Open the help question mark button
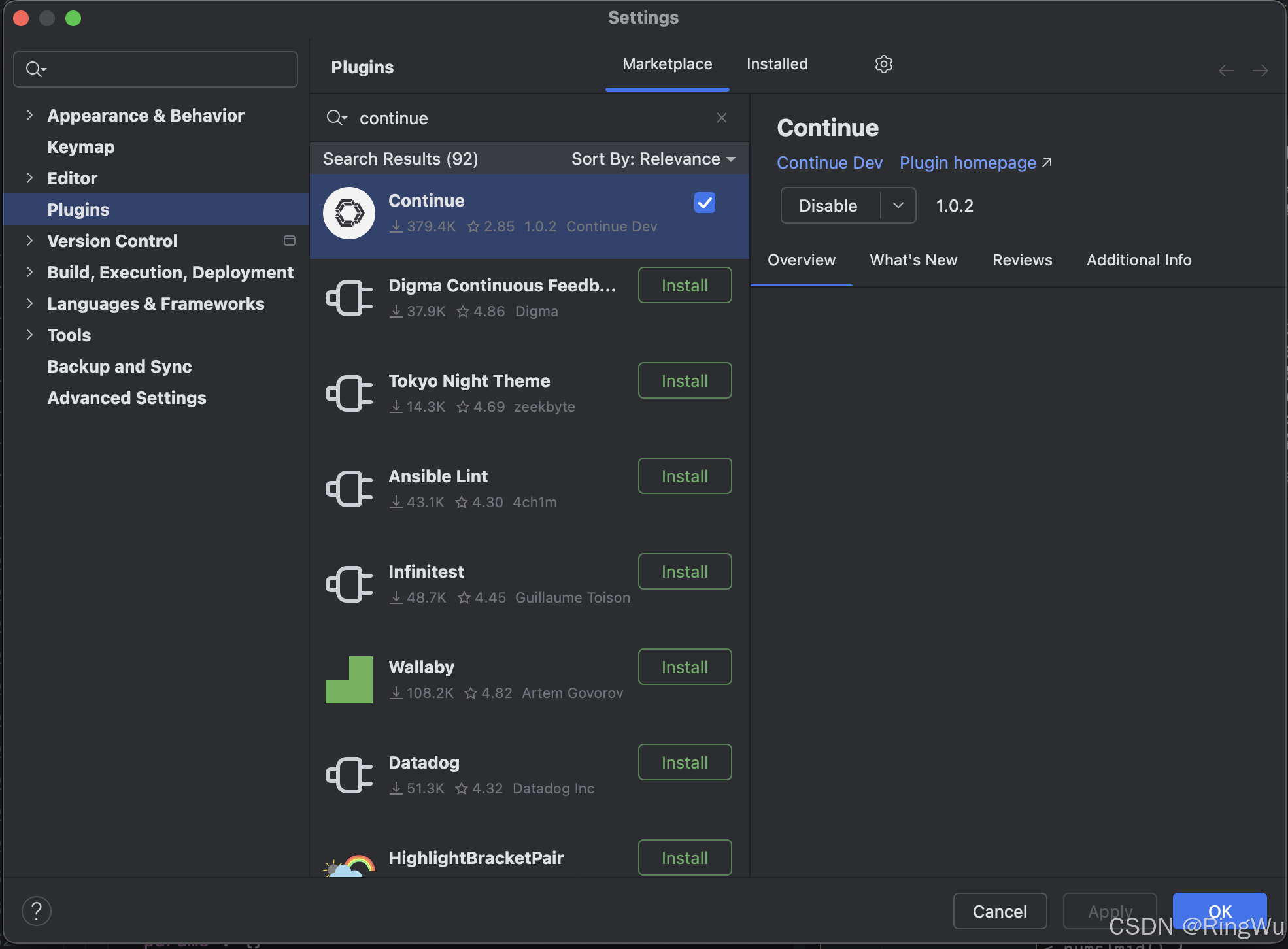 click(37, 910)
